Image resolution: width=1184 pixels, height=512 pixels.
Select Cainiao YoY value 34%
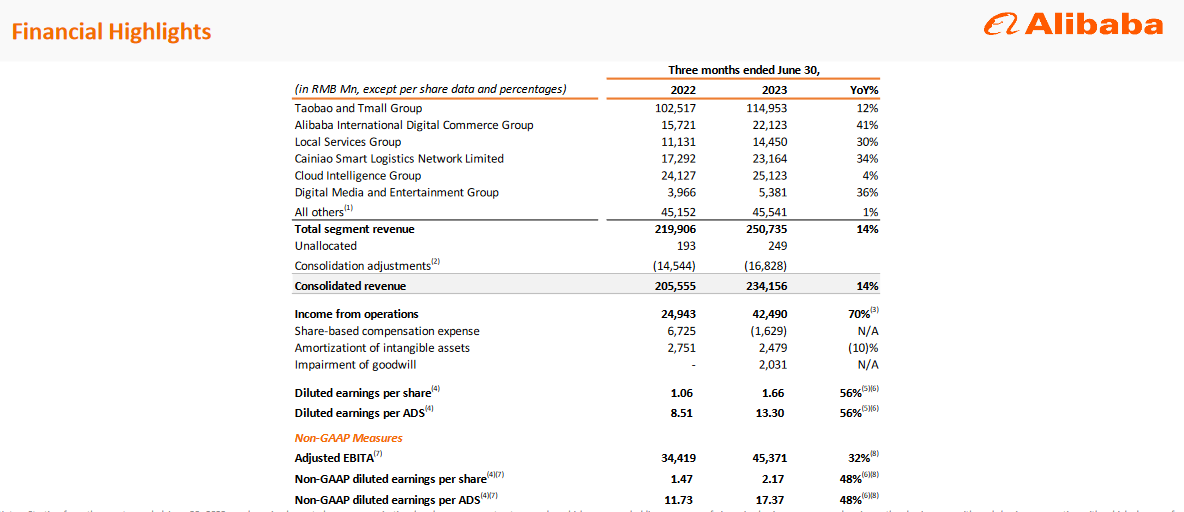point(867,159)
